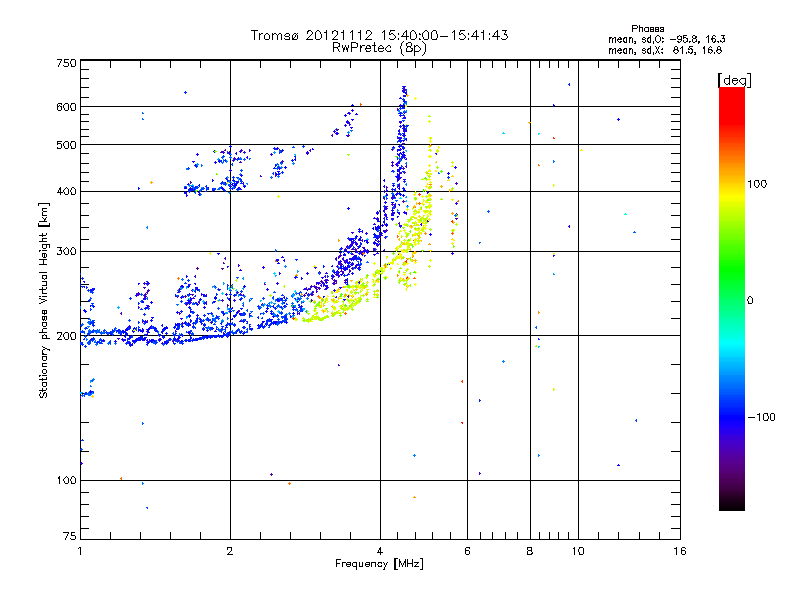Click y-axis tick label '300'

pyautogui.click(x=66, y=252)
